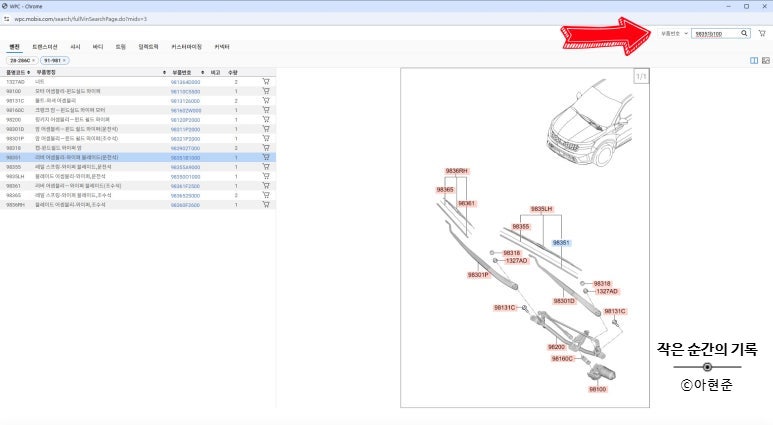Select 98100 label in the diagram
The height and width of the screenshot is (425, 773).
pos(597,390)
